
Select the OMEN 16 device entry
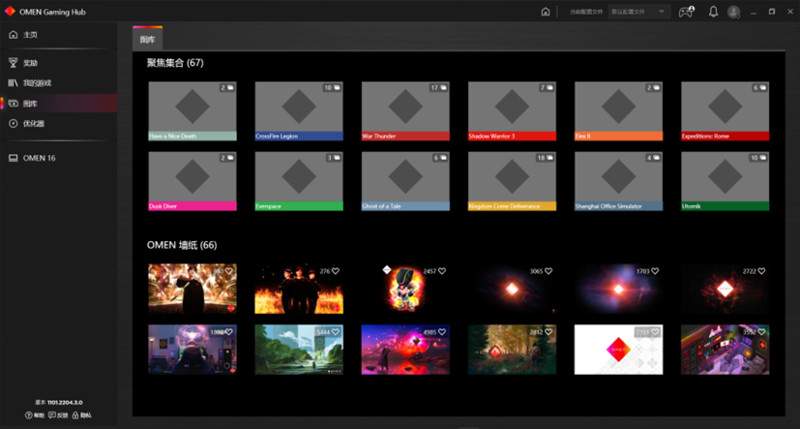(x=59, y=158)
